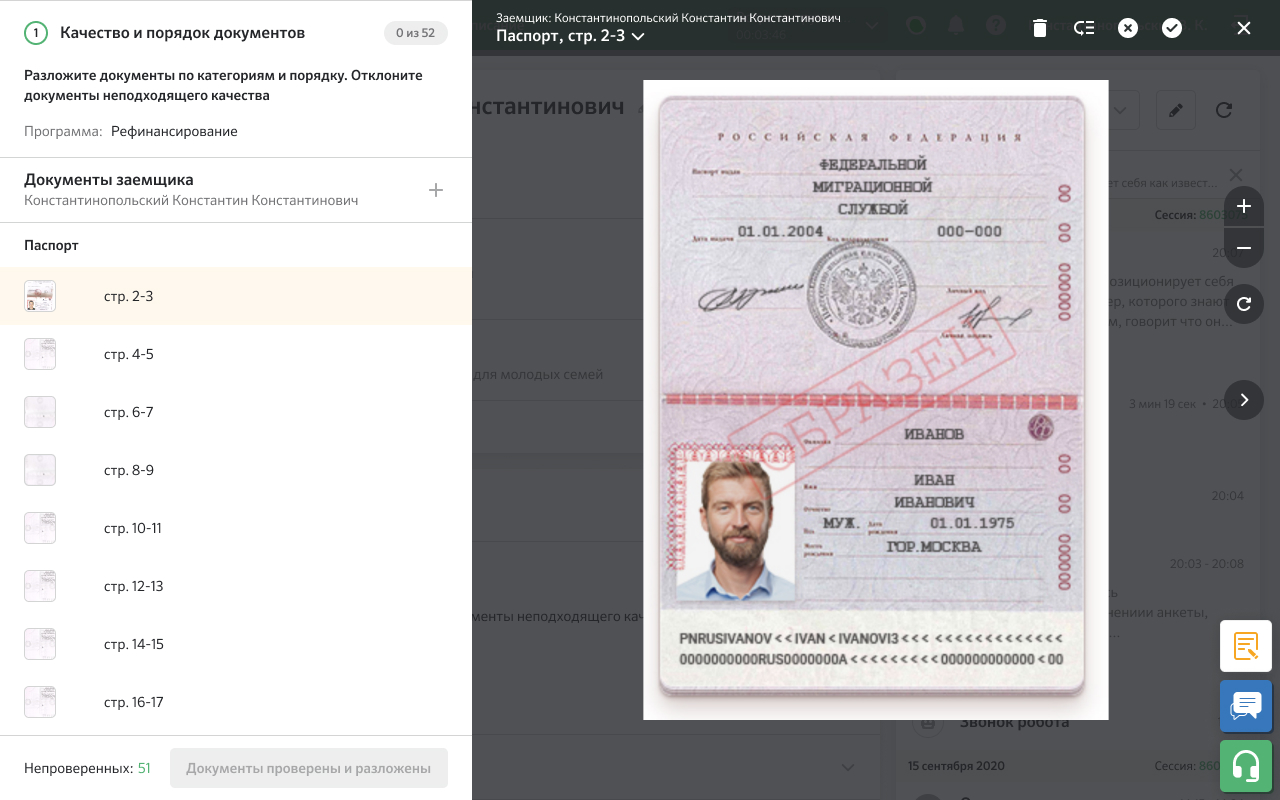Open the green headset support widget
Viewport: 1280px width, 800px height.
point(1246,766)
